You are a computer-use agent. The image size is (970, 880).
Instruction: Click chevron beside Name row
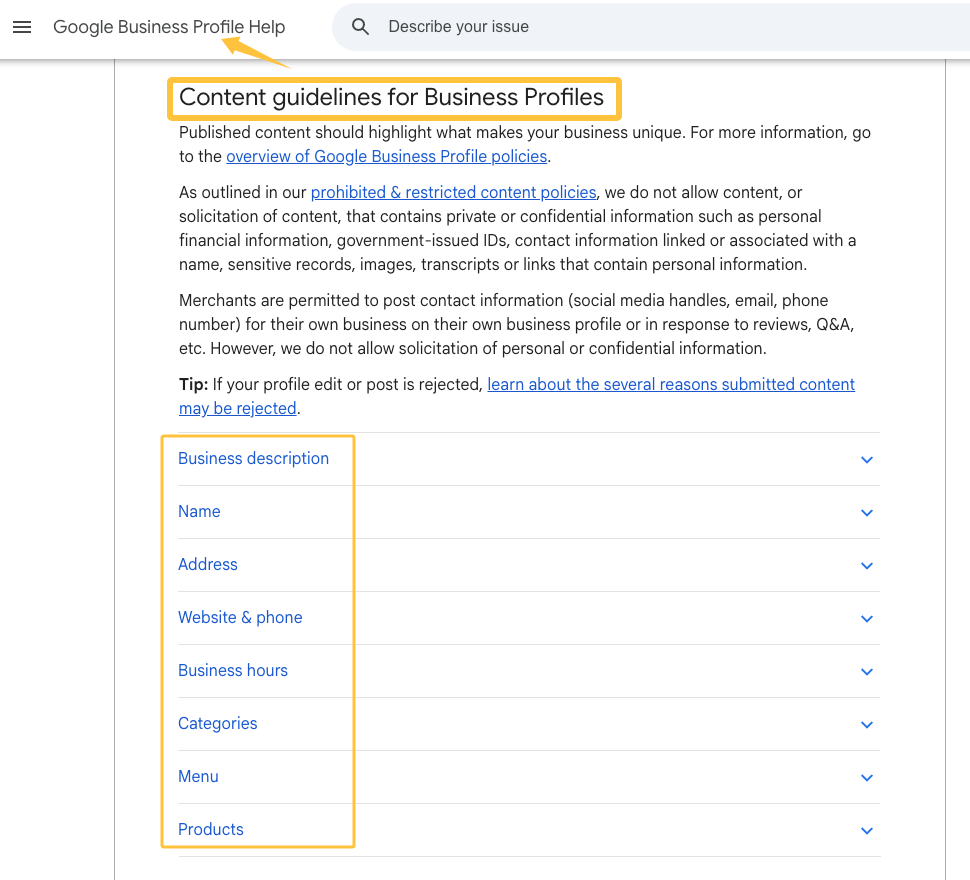(x=867, y=513)
